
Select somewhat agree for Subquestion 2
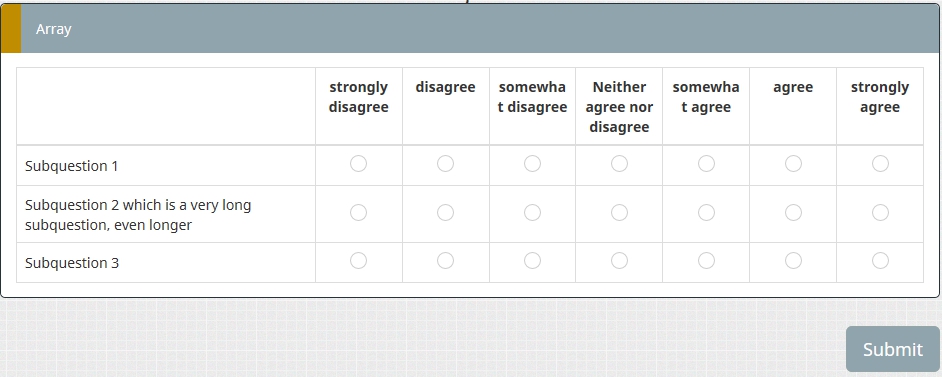tap(706, 213)
